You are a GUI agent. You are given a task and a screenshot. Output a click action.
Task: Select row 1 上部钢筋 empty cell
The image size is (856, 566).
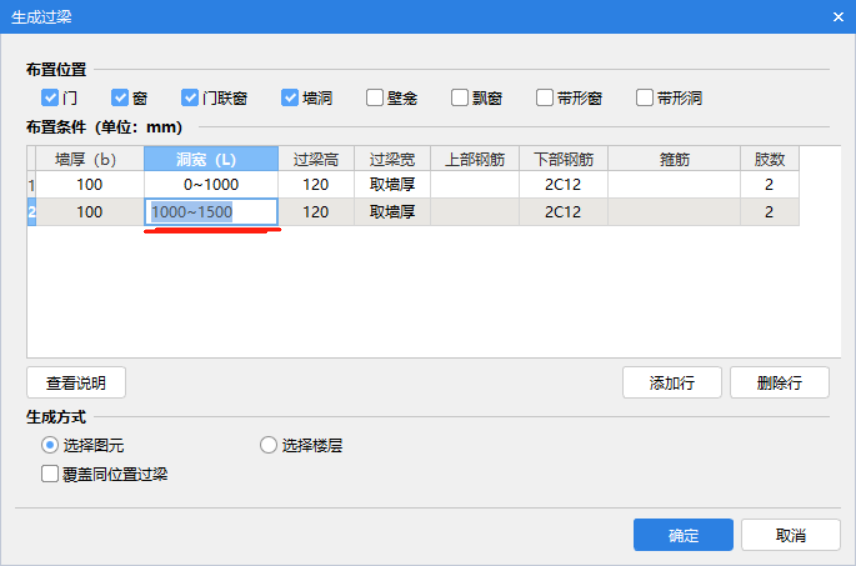pyautogui.click(x=475, y=184)
